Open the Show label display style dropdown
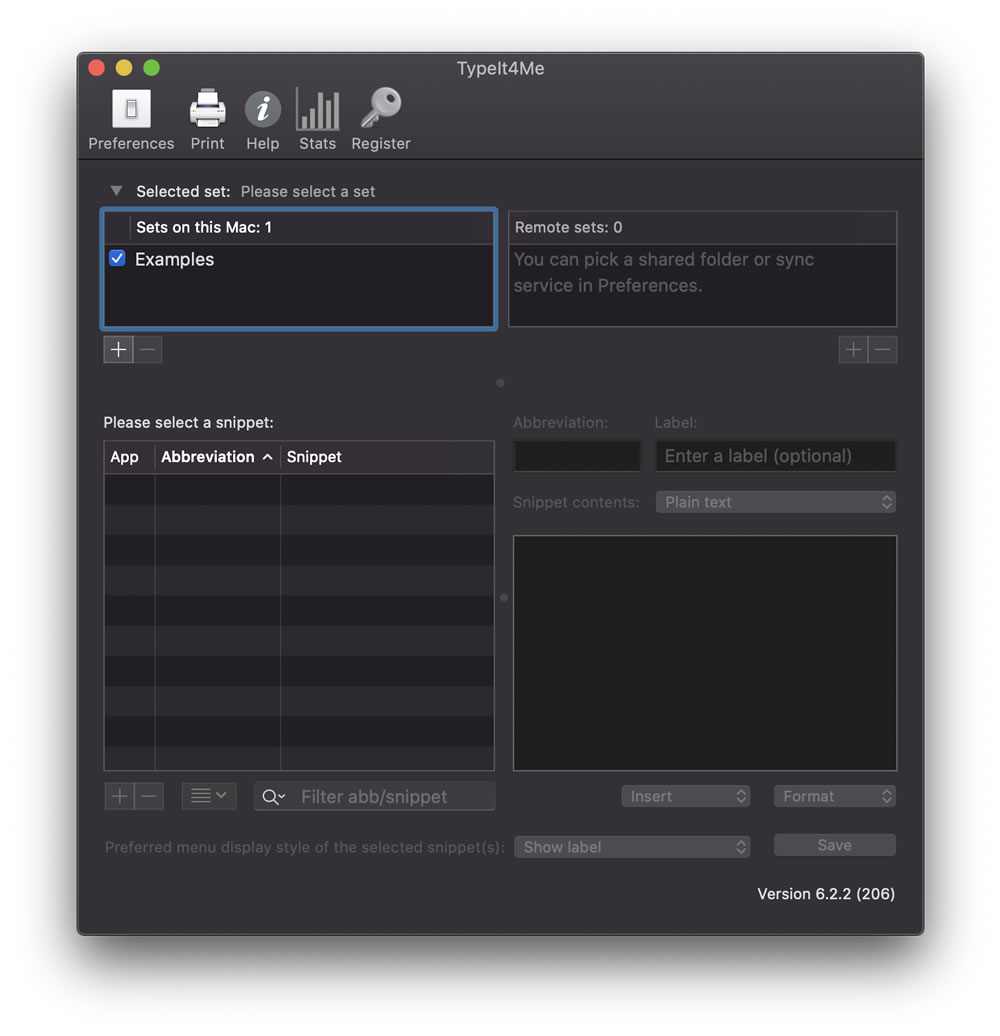This screenshot has height=1036, width=1000. 632,847
